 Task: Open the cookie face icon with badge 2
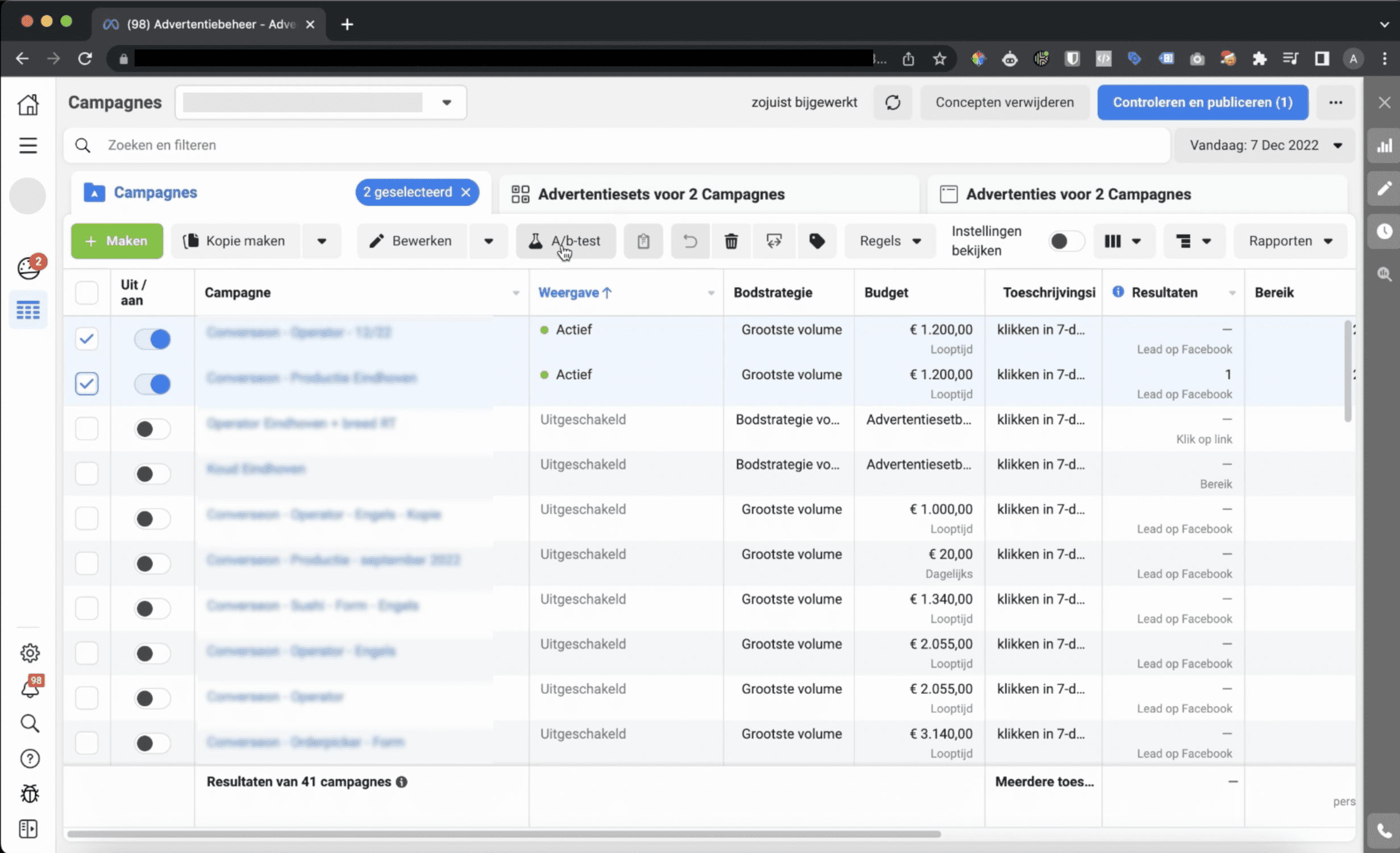(x=30, y=267)
